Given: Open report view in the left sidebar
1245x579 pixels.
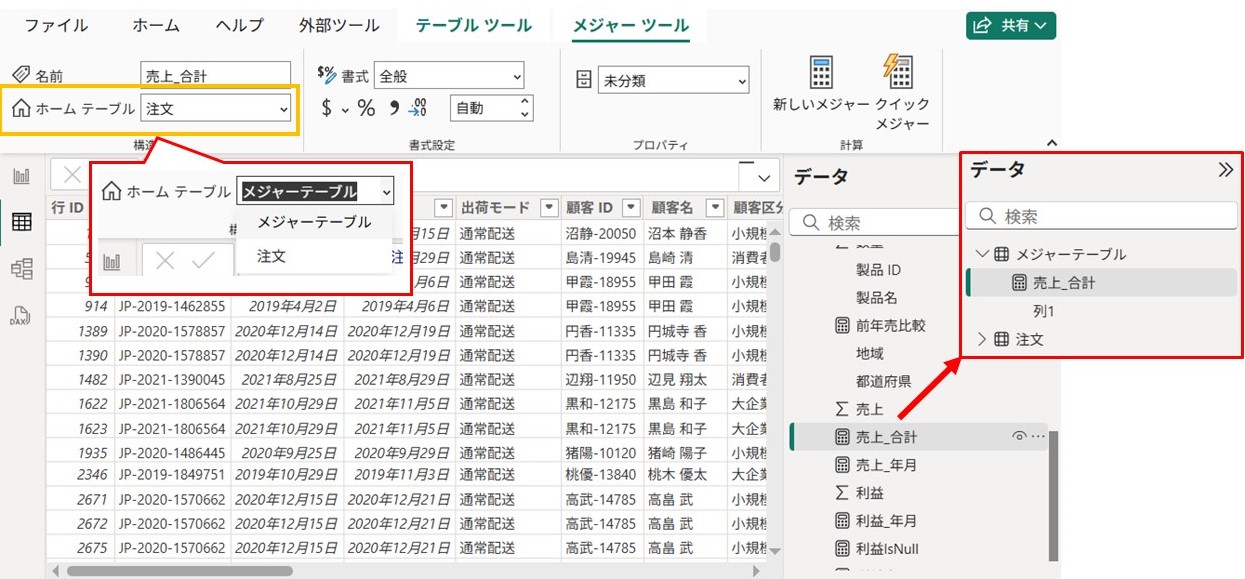Looking at the screenshot, I should click(x=21, y=176).
